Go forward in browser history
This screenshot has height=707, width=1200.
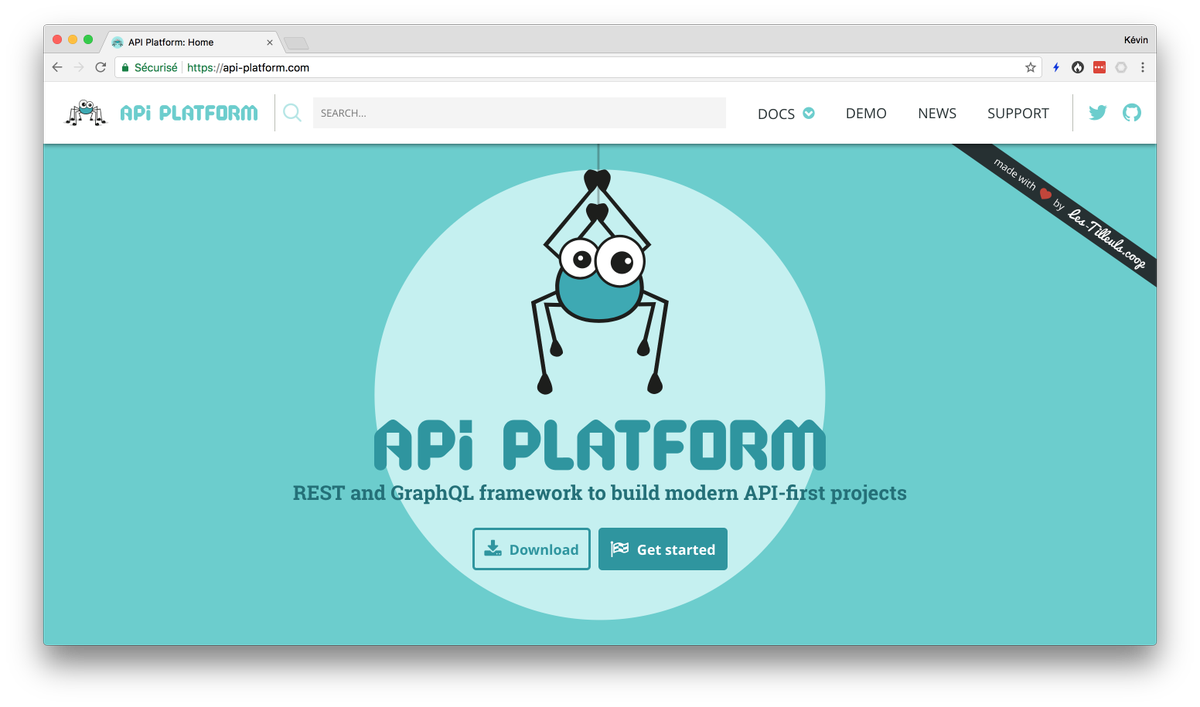[79, 68]
